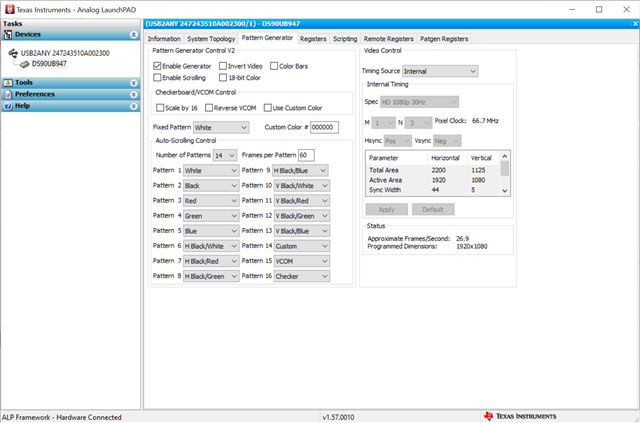Select the Pattern Generator tab
640x423 pixels.
(x=267, y=38)
